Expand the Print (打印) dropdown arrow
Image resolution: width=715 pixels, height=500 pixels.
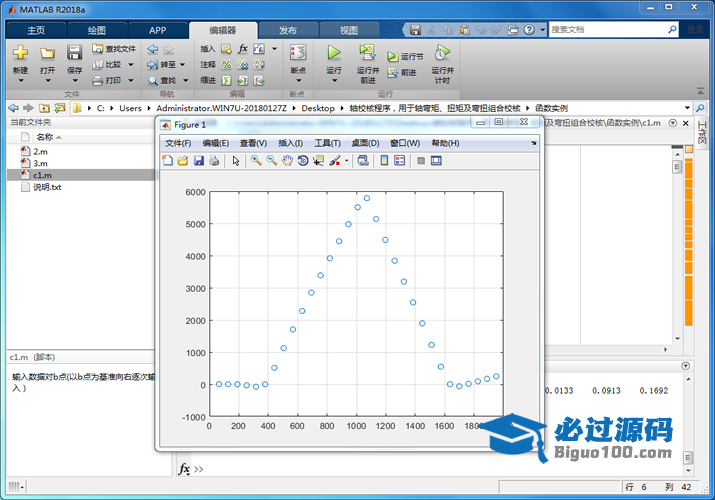click(x=129, y=80)
